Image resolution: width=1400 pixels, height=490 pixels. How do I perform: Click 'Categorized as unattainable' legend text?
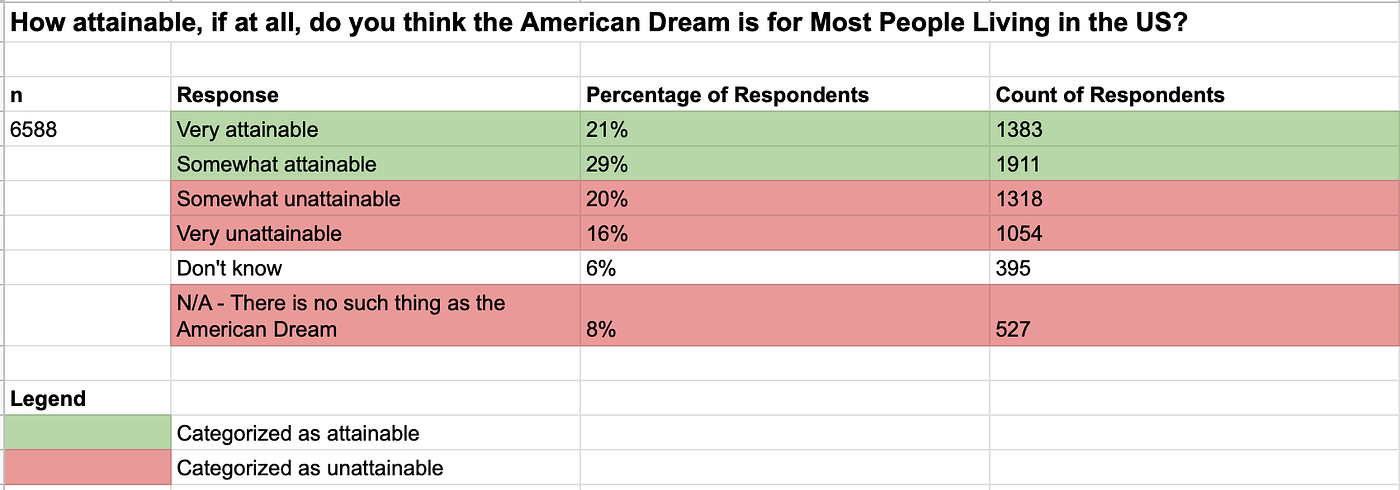(x=310, y=467)
